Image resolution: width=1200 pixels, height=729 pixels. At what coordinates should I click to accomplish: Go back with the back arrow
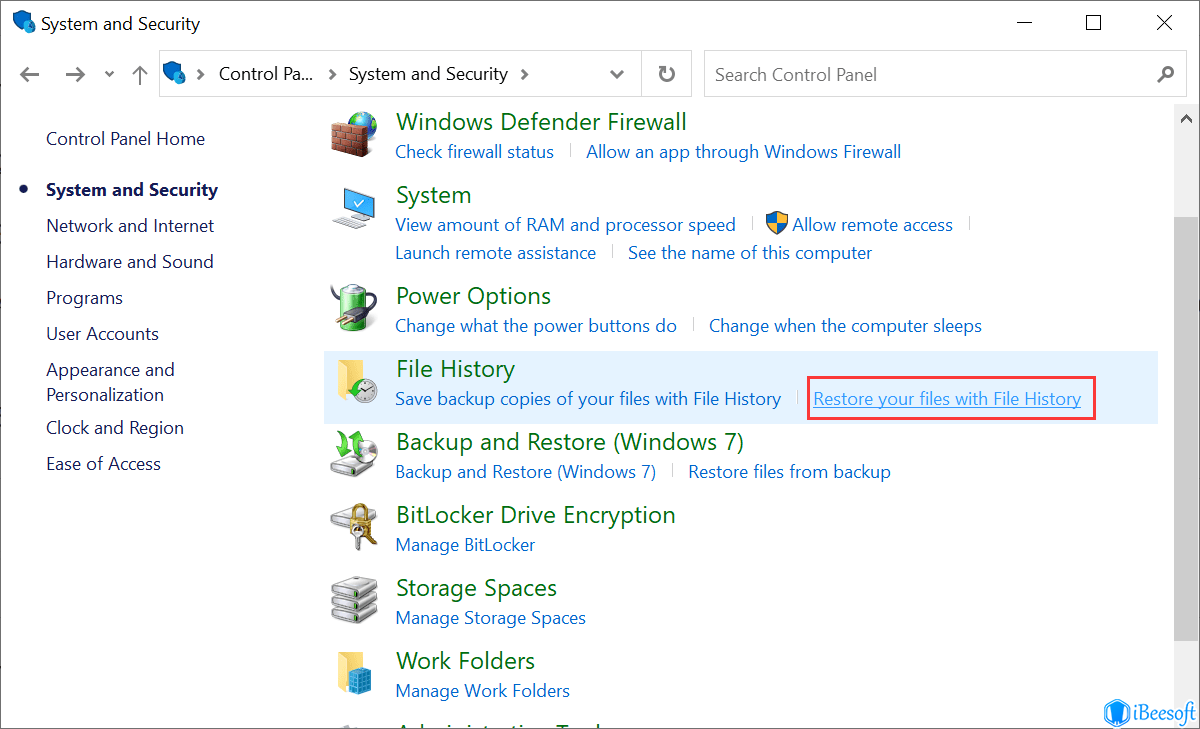tap(29, 74)
